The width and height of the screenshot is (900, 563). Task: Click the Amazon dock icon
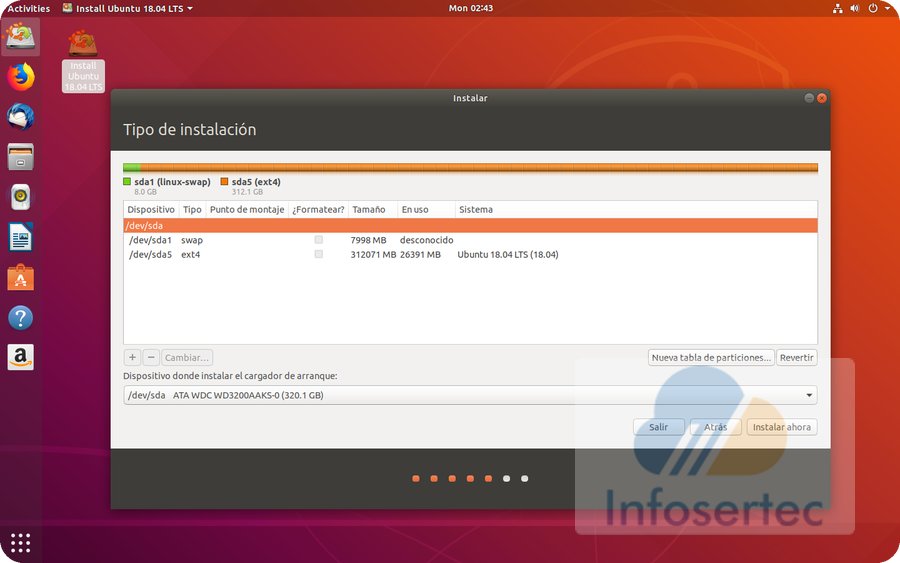tap(21, 357)
